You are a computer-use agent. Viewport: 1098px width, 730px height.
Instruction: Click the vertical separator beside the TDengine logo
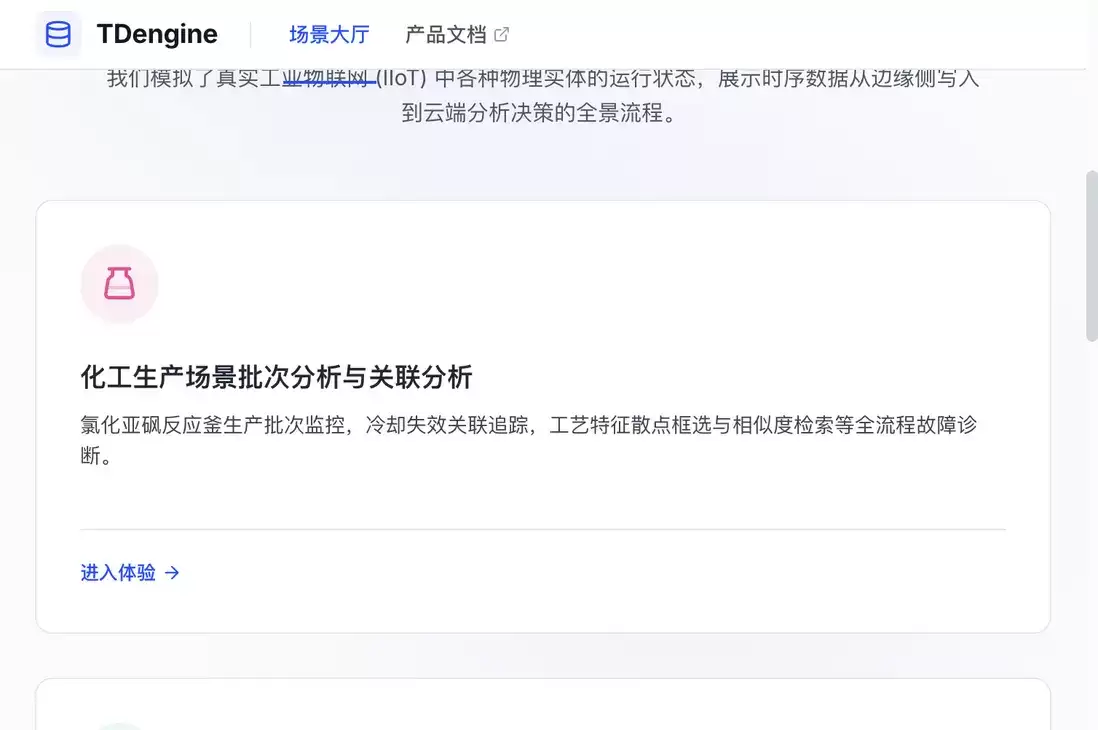(x=250, y=34)
